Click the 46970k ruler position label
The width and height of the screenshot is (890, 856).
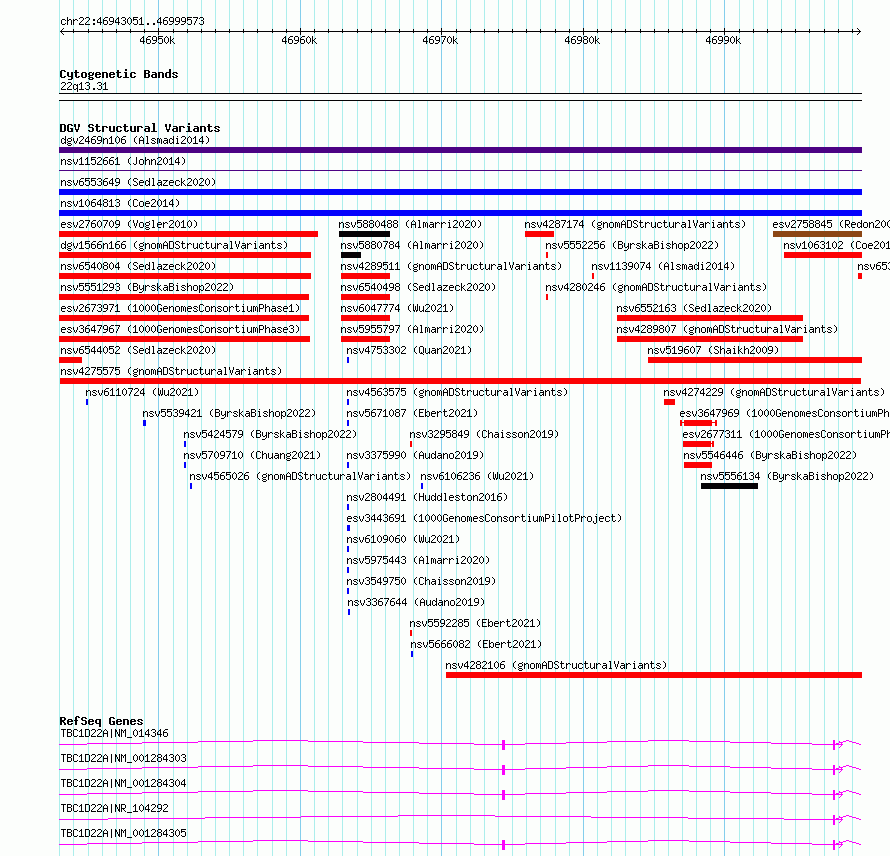tap(440, 40)
